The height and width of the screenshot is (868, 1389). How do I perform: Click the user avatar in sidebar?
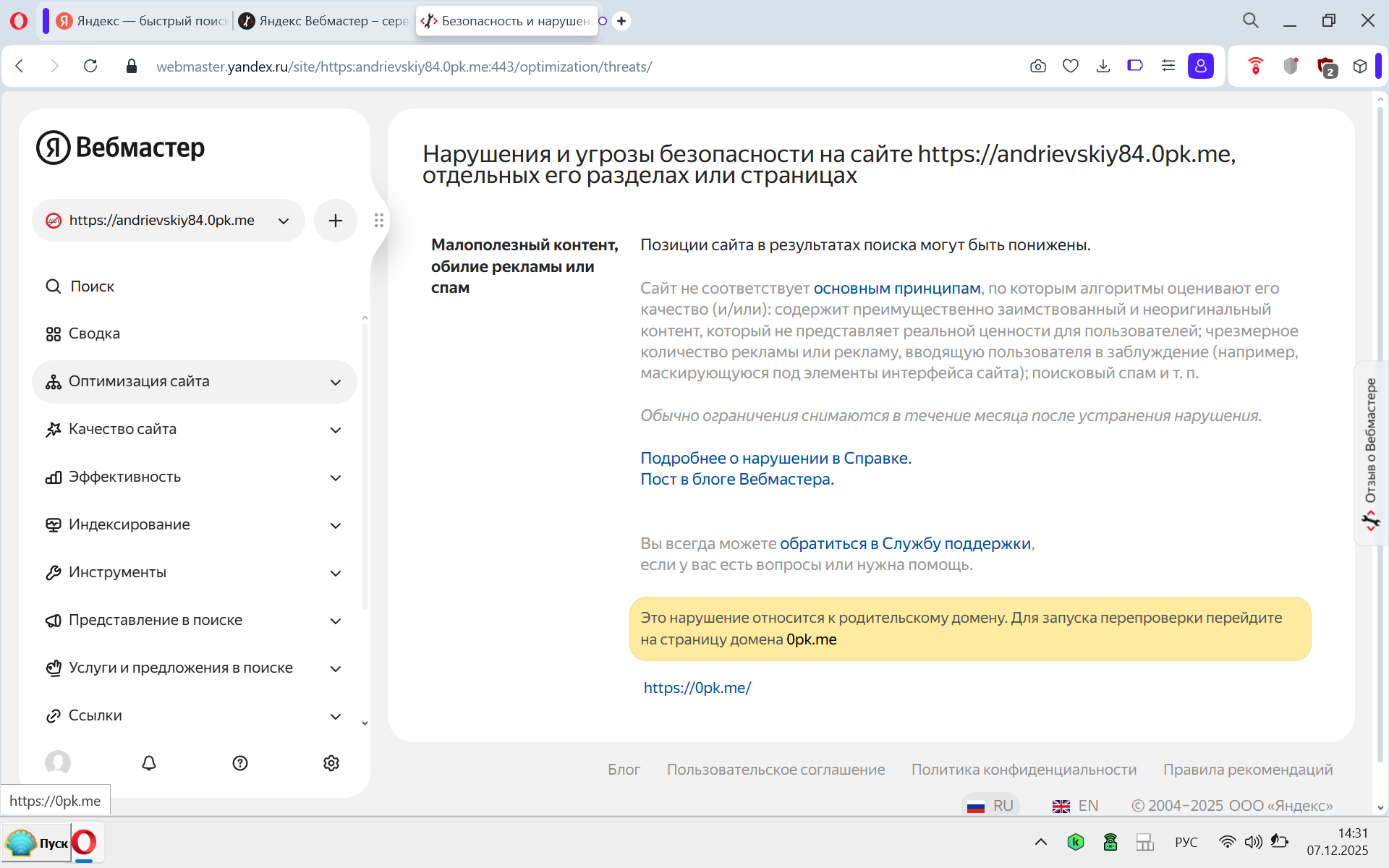[58, 763]
